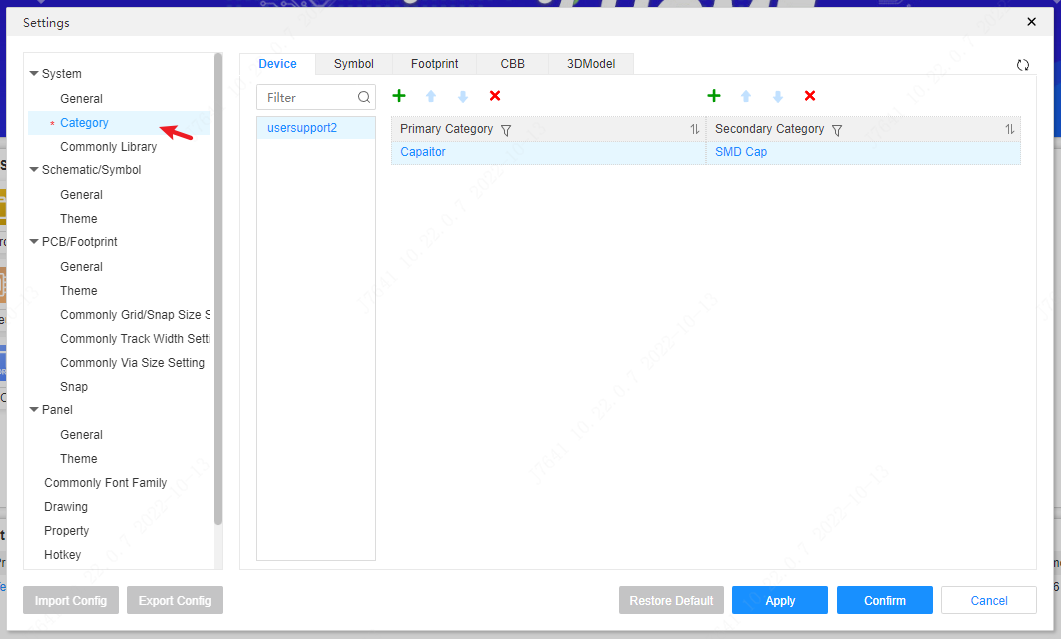The image size is (1061, 639).
Task: Collapse the Schematic/Symbol tree section
Action: tap(34, 169)
